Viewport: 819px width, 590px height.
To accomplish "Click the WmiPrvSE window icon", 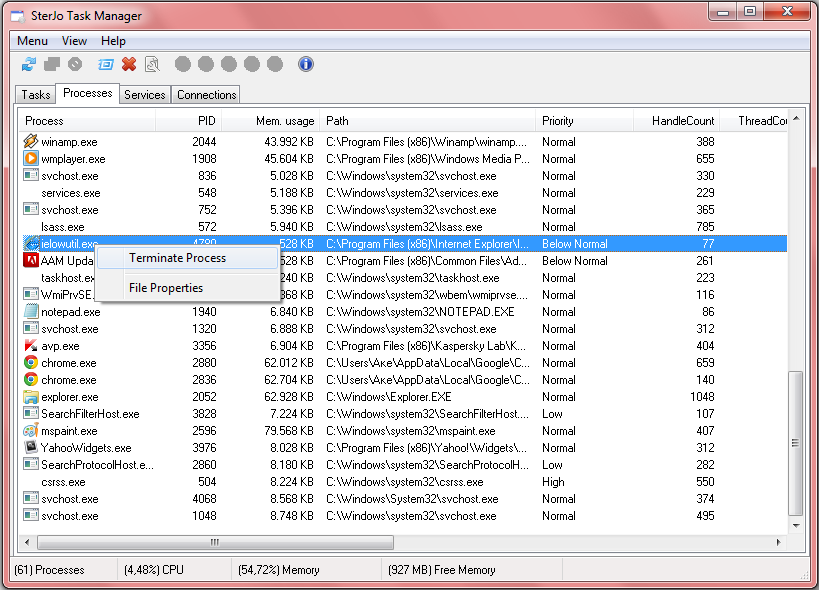I will pyautogui.click(x=31, y=294).
